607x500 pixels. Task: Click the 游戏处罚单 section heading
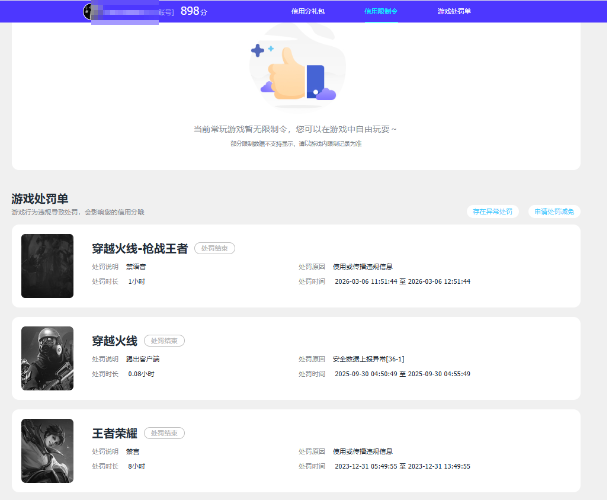[x=40, y=199]
